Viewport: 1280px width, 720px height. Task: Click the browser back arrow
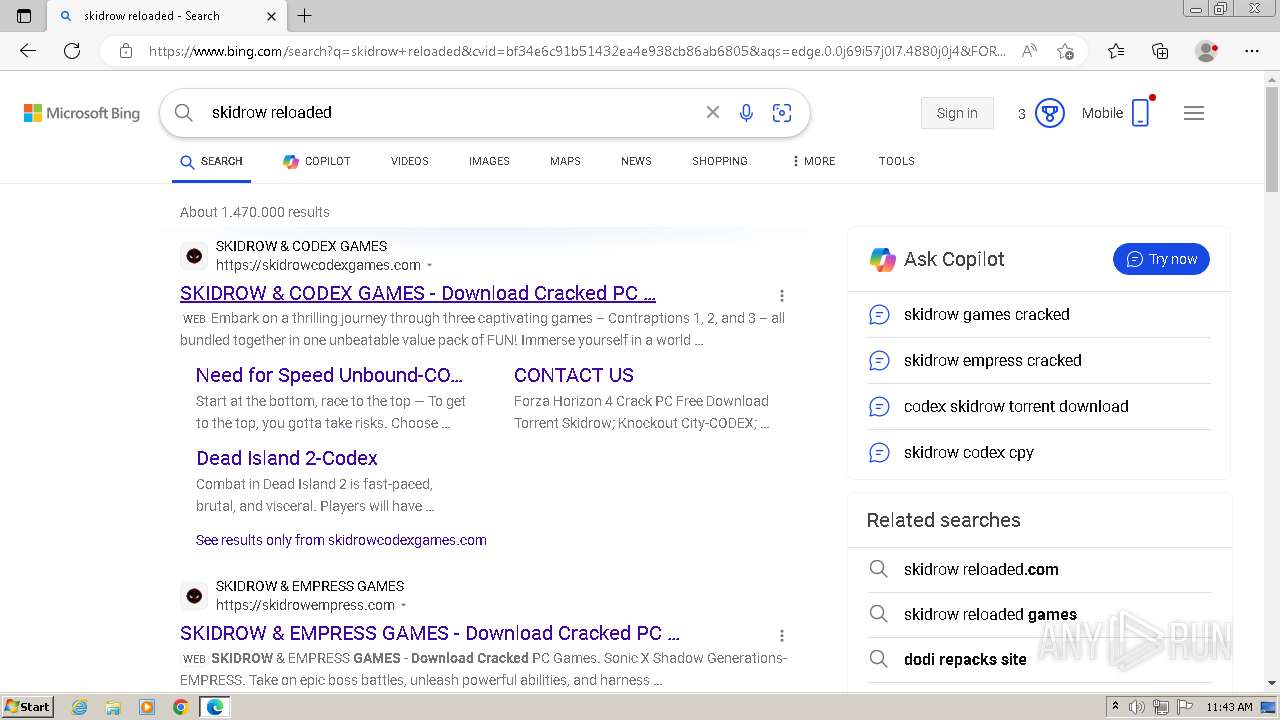tap(28, 51)
